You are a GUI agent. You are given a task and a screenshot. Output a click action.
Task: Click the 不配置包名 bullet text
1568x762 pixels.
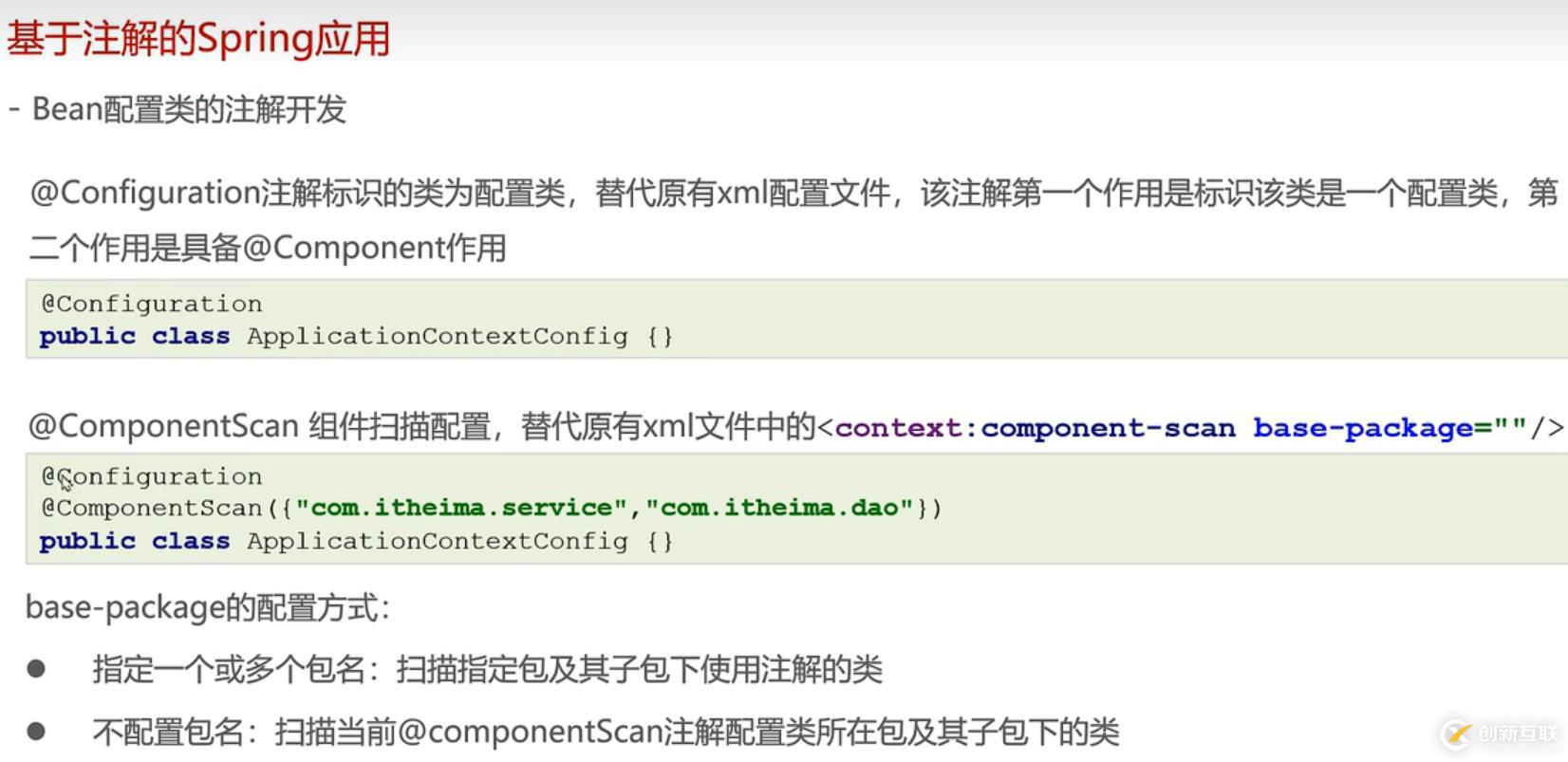click(x=168, y=732)
